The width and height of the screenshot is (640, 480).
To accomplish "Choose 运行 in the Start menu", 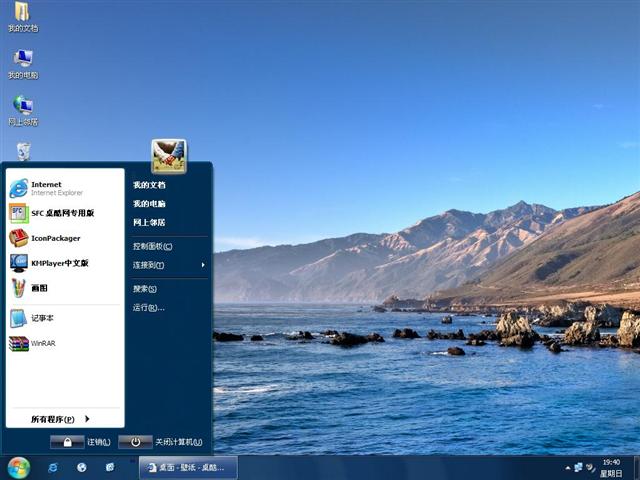I will 148,308.
